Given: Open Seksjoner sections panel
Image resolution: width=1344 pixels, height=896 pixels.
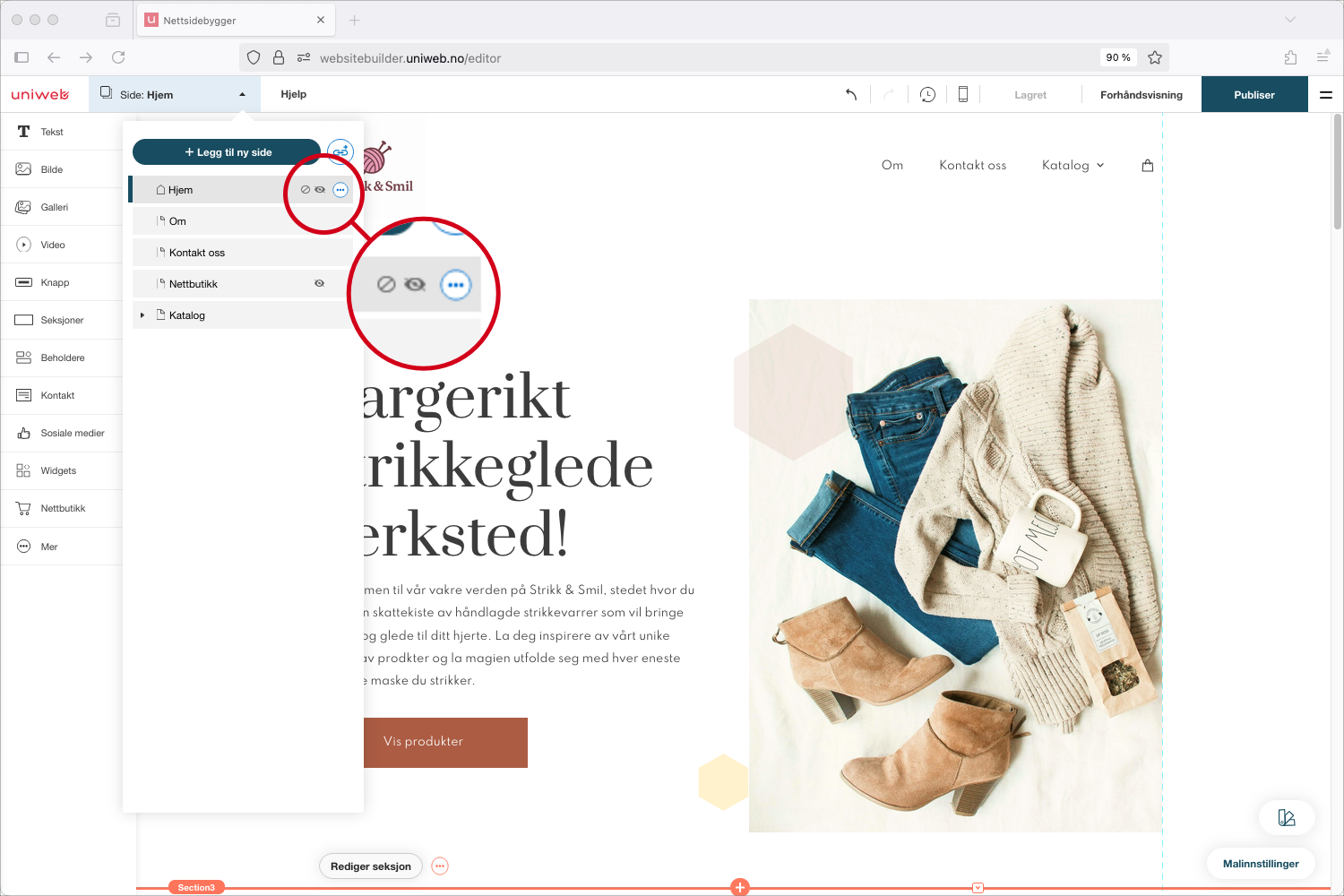Looking at the screenshot, I should tap(61, 320).
